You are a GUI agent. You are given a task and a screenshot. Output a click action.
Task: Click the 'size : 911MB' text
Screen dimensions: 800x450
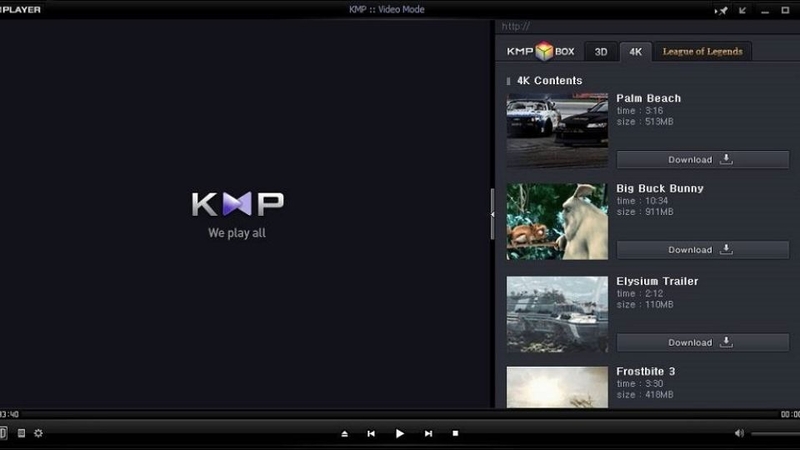click(x=645, y=212)
